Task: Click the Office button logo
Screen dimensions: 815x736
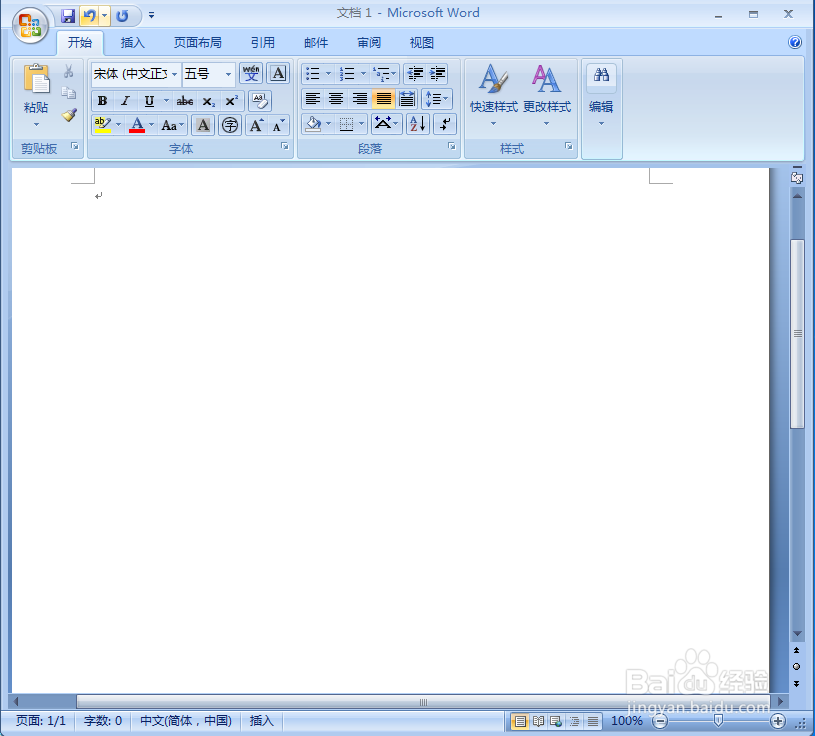Action: 30,25
